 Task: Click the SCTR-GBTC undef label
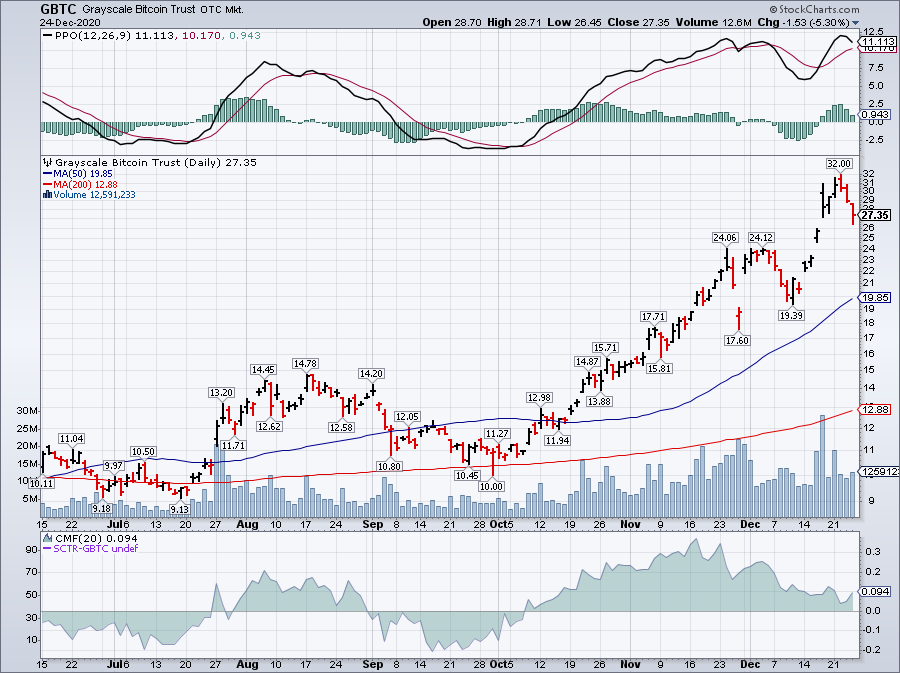coord(96,549)
